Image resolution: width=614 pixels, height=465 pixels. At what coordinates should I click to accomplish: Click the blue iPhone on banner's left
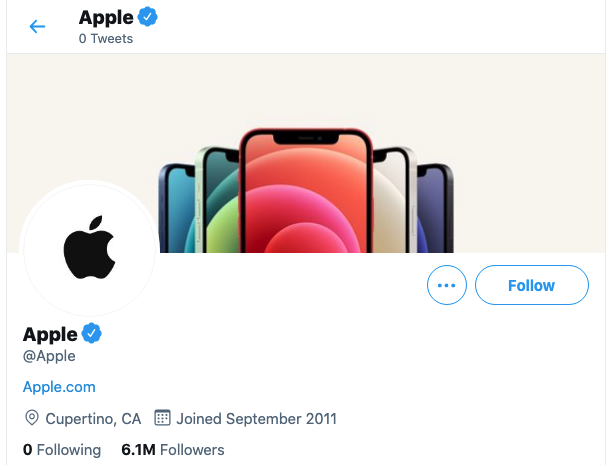click(177, 210)
